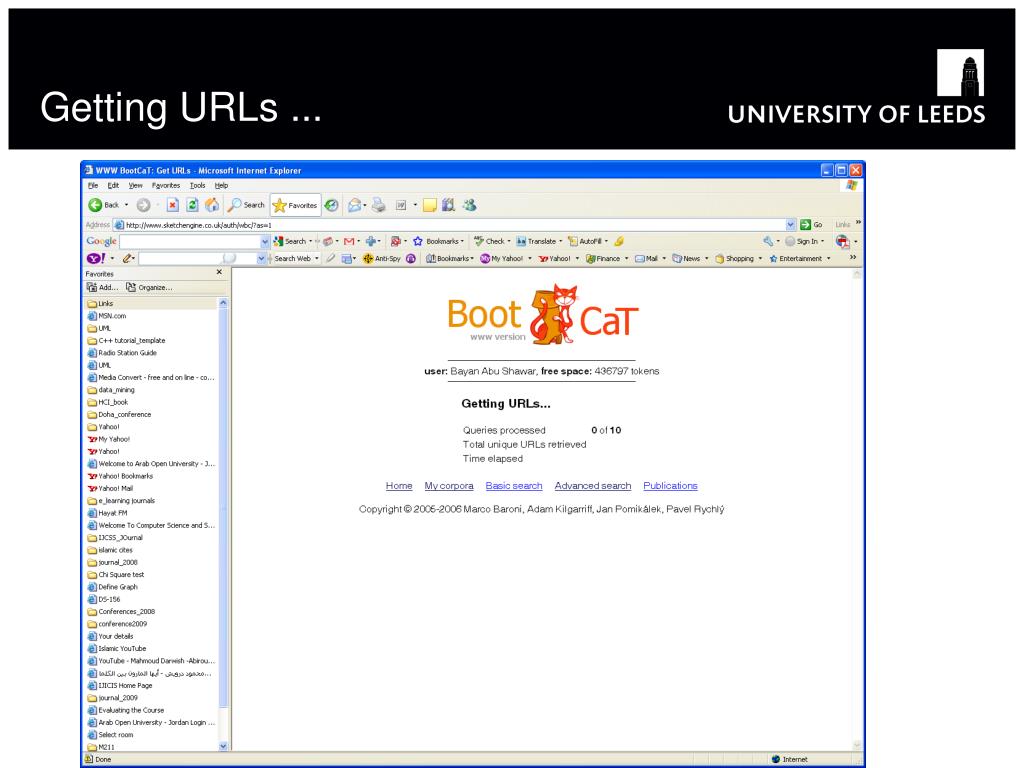The image size is (1024, 768).
Task: Open the View menu
Action: coord(135,185)
